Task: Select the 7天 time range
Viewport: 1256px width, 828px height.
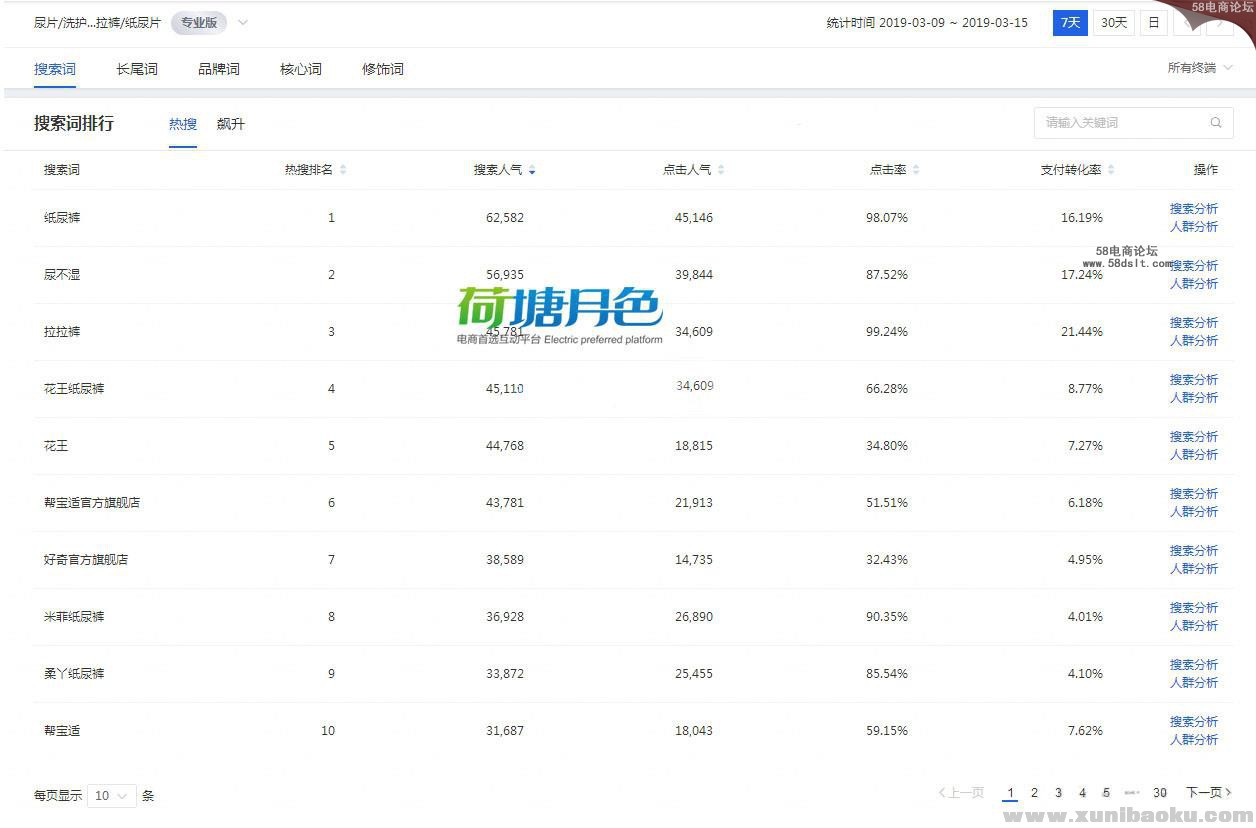Action: (x=1070, y=22)
